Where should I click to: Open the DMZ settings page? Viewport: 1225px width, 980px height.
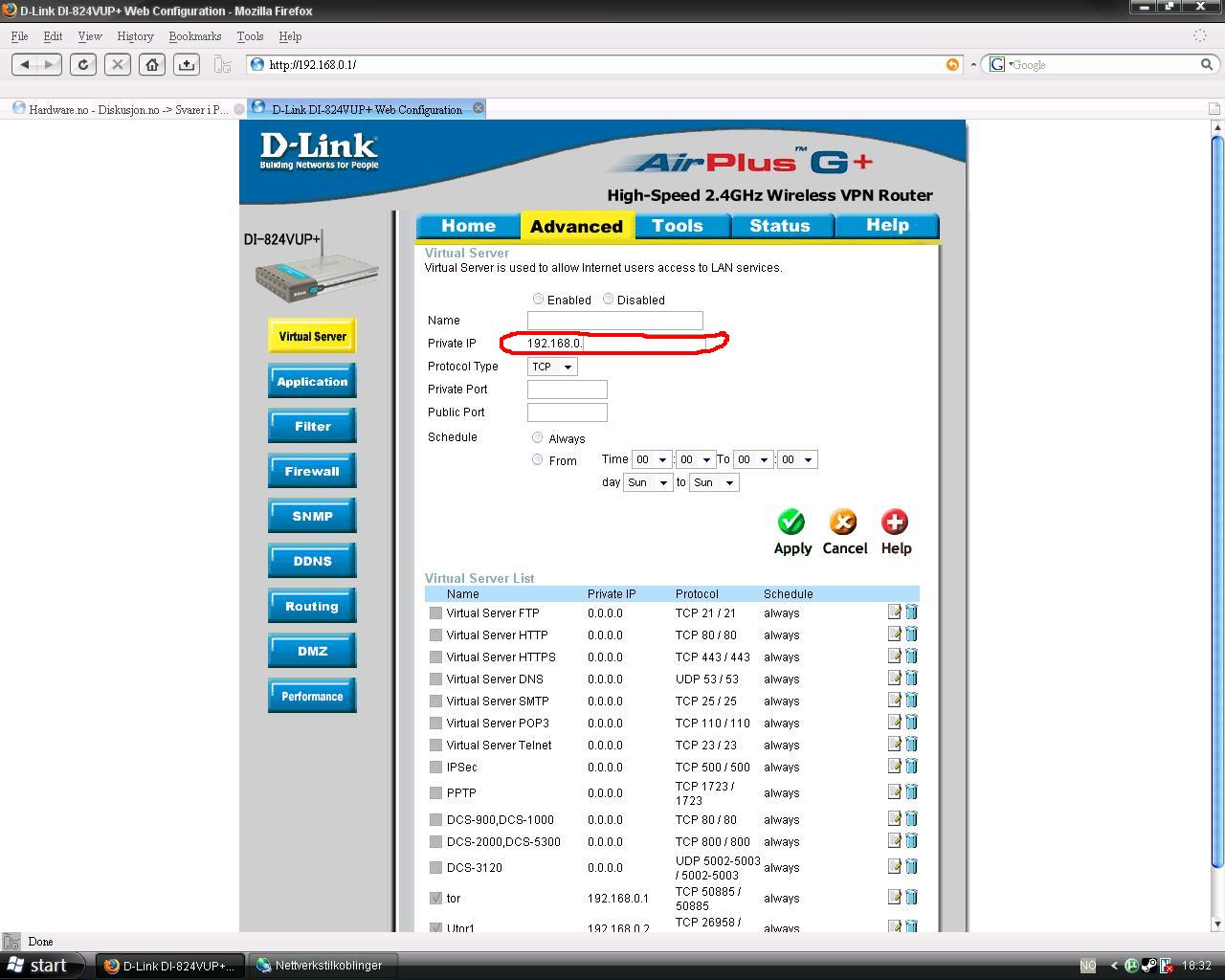(312, 651)
